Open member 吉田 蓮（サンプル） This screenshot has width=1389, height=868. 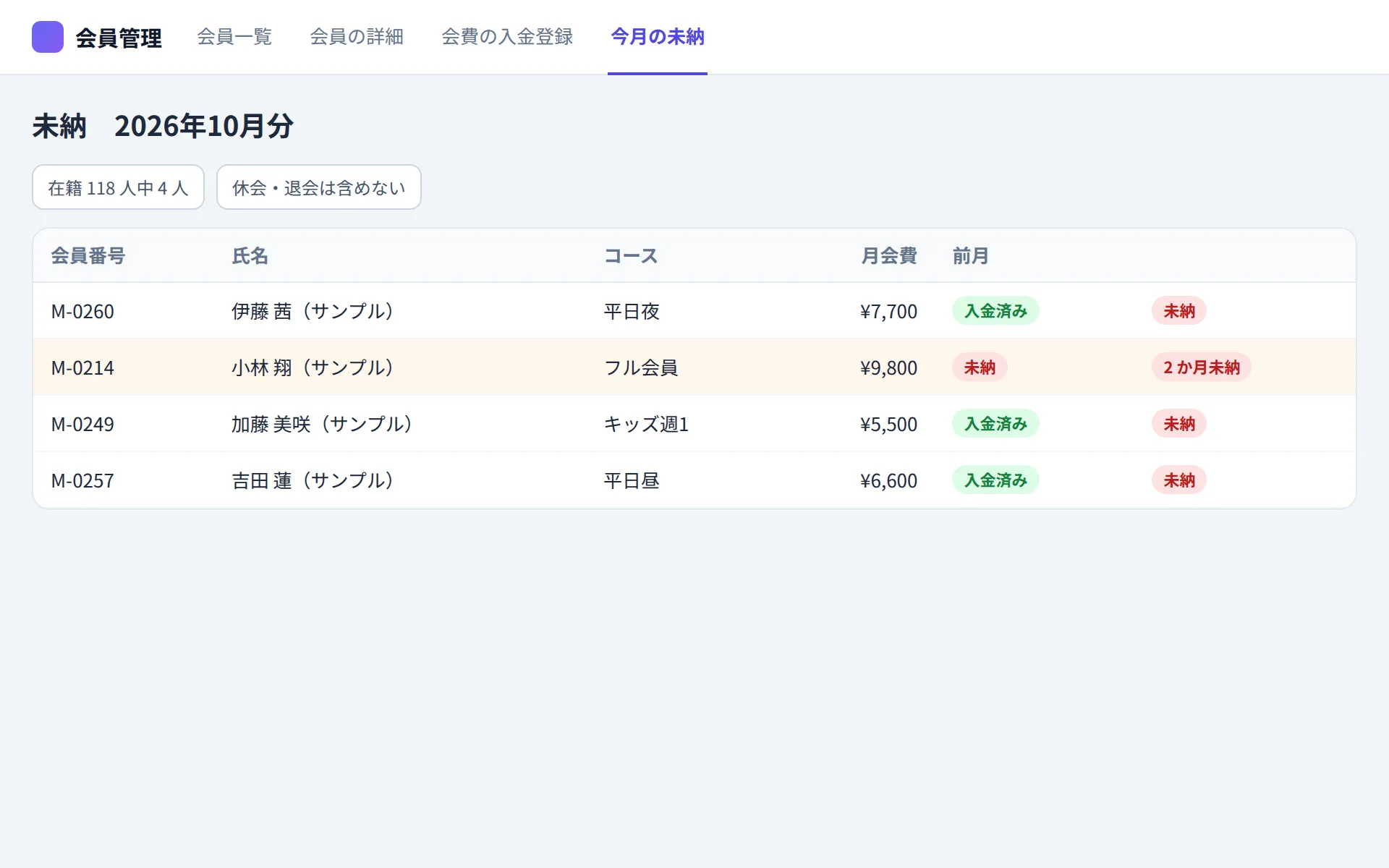tap(313, 480)
